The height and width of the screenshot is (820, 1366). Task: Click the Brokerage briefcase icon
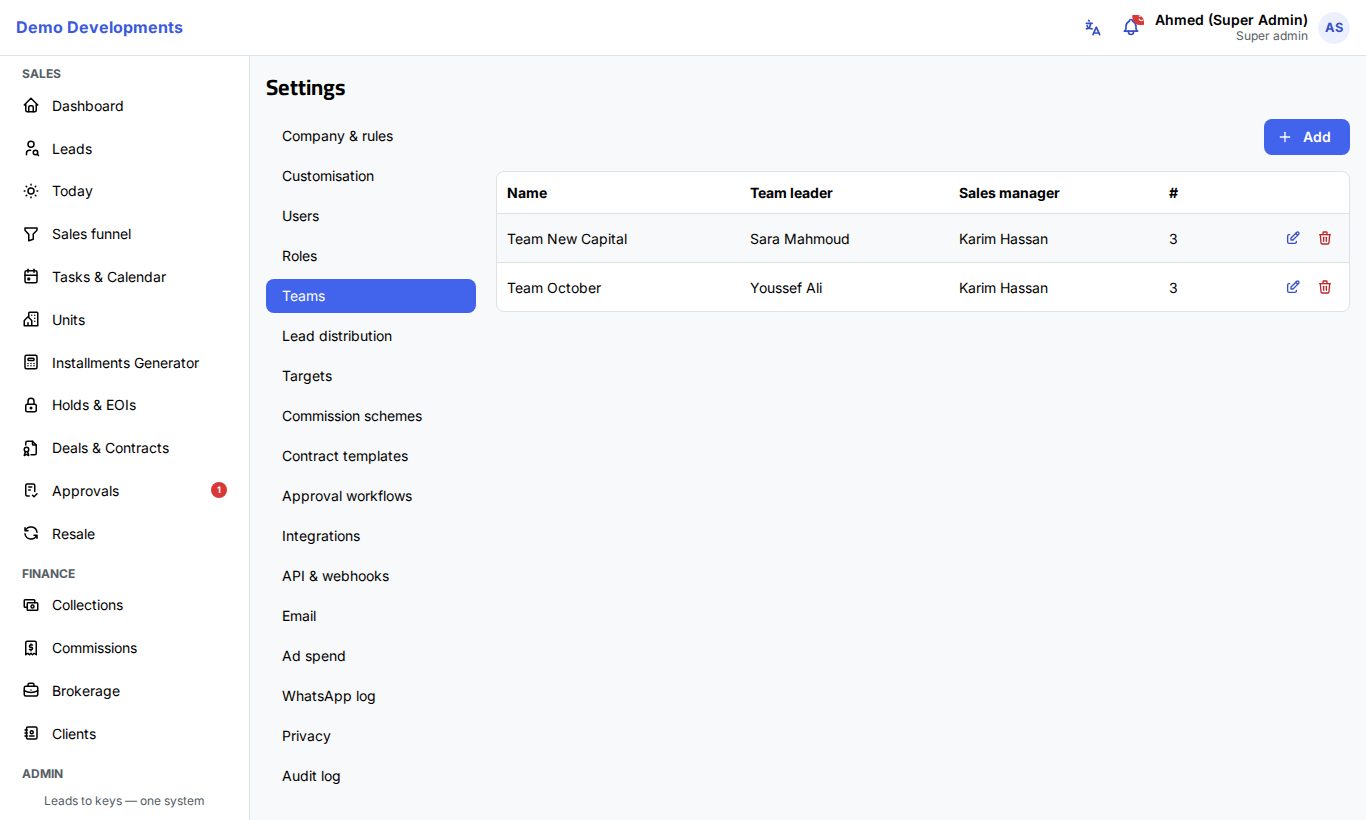31,691
